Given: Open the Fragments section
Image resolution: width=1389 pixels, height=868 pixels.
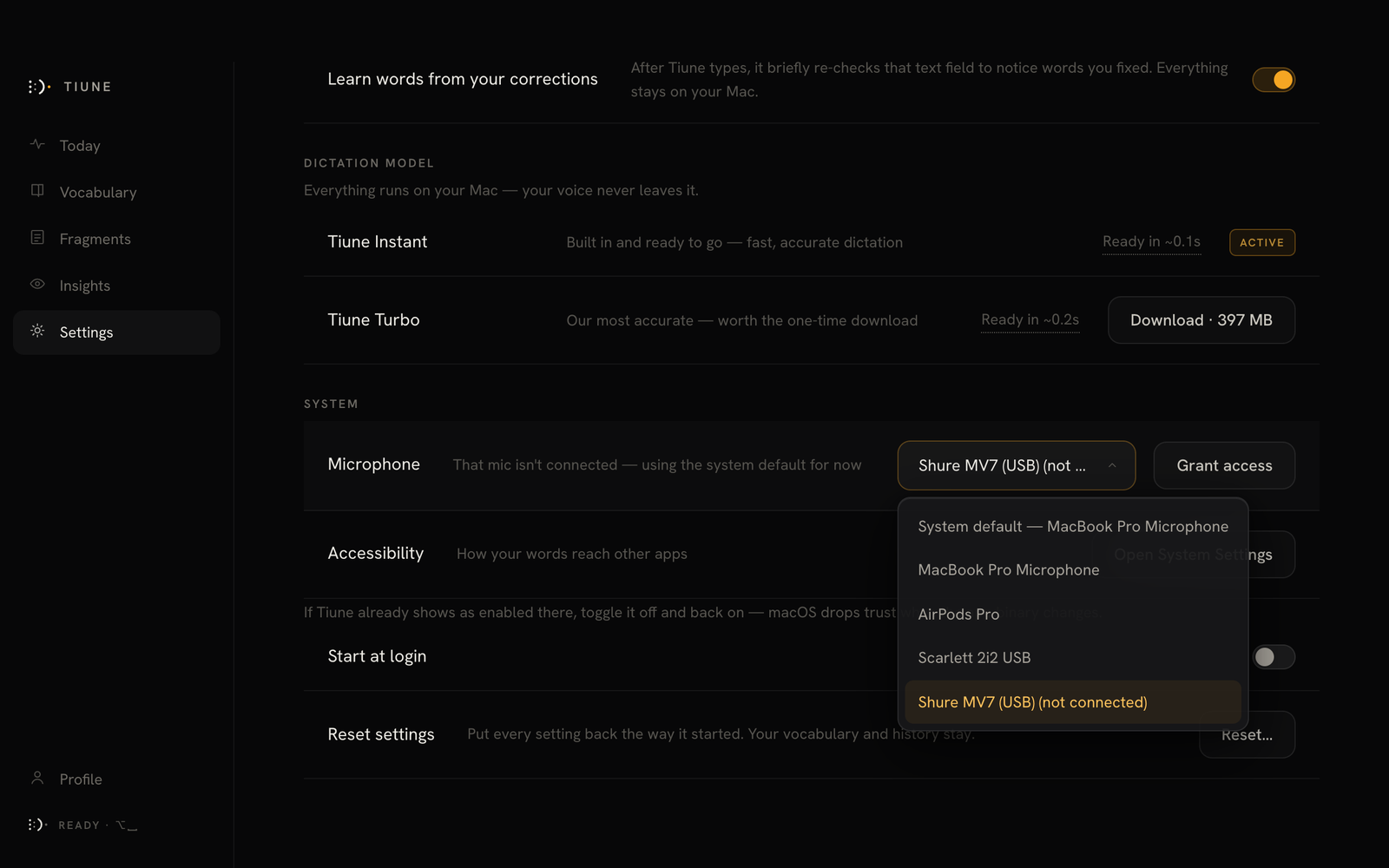Looking at the screenshot, I should 116,239.
